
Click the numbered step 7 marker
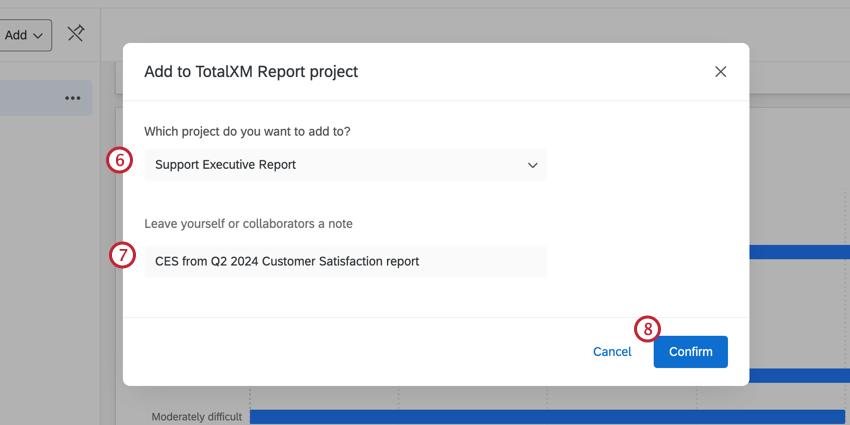pos(121,255)
